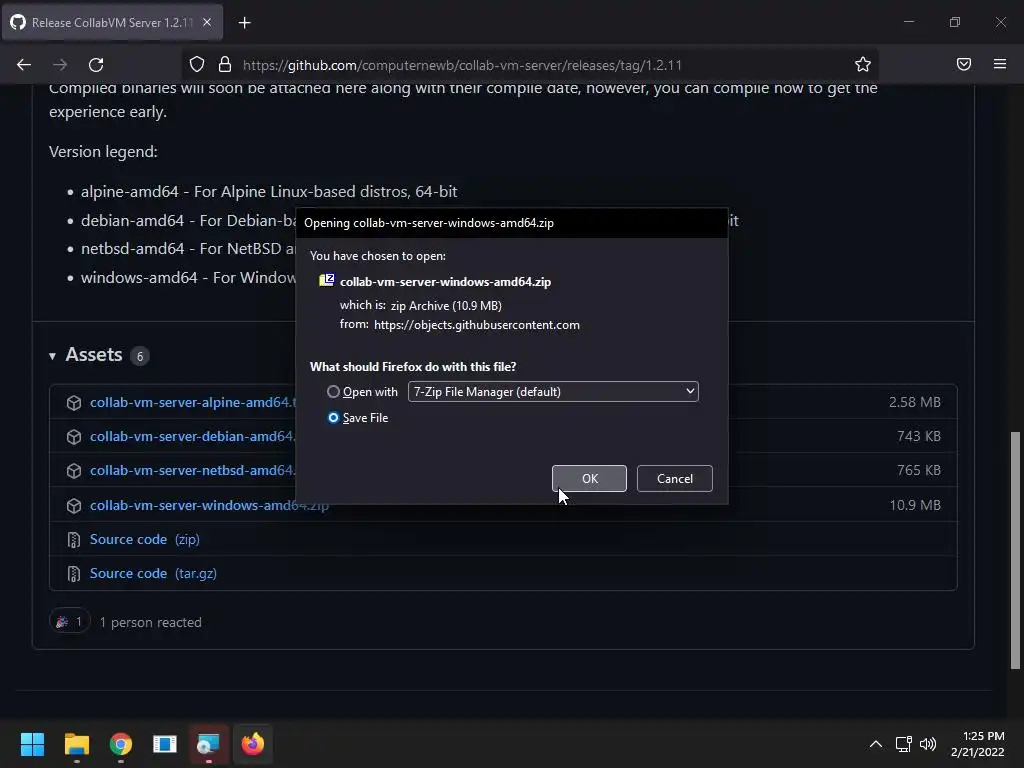Click the forward navigation arrow
The width and height of the screenshot is (1024, 768).
coord(60,65)
